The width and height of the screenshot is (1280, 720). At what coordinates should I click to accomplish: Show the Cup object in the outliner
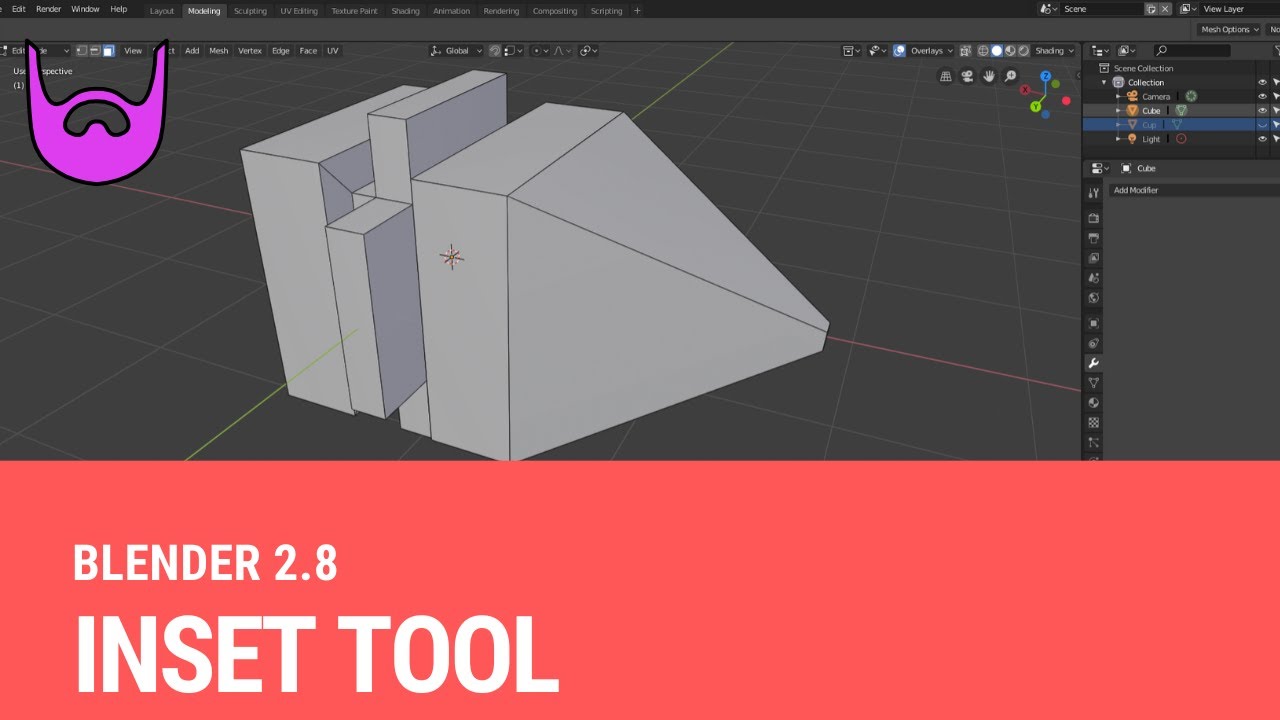(1262, 125)
